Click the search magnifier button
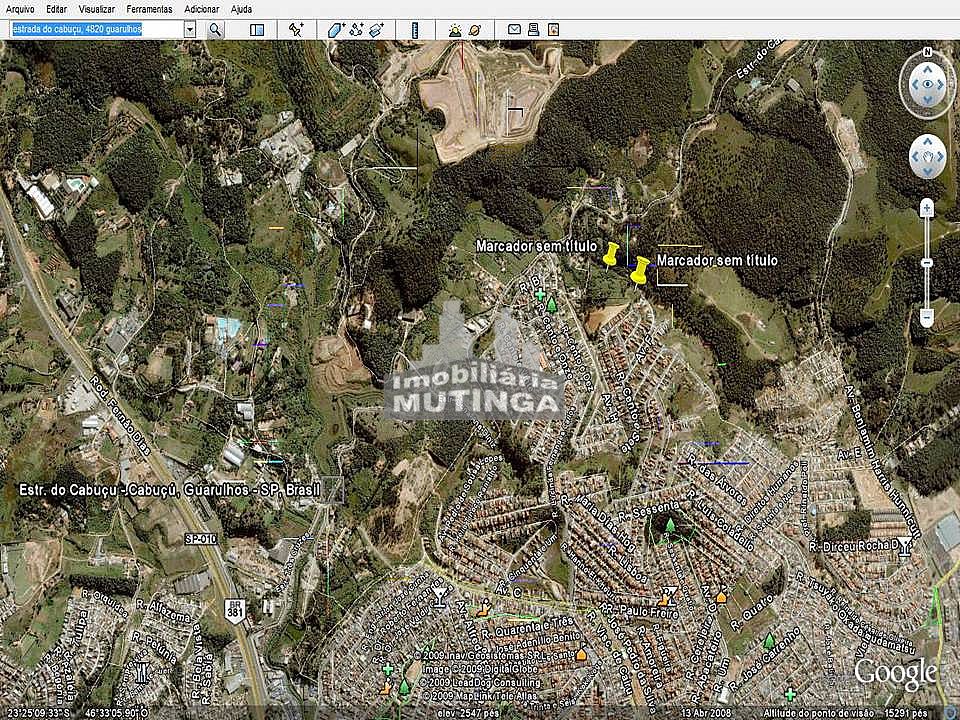The width and height of the screenshot is (960, 720). tap(215, 29)
